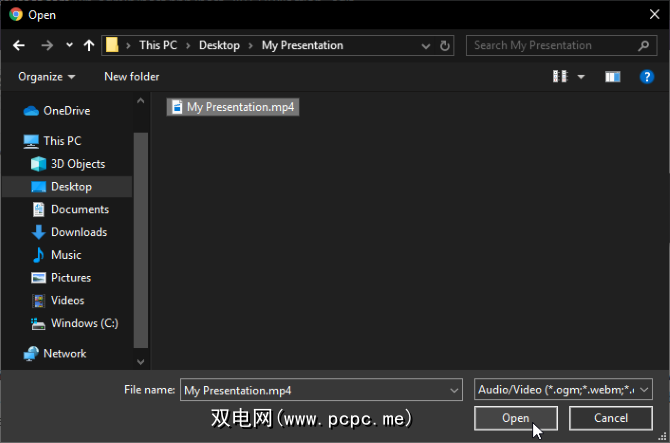This screenshot has height=443, width=670.
Task: Click the Downloads arrow icon
Action: tap(38, 232)
